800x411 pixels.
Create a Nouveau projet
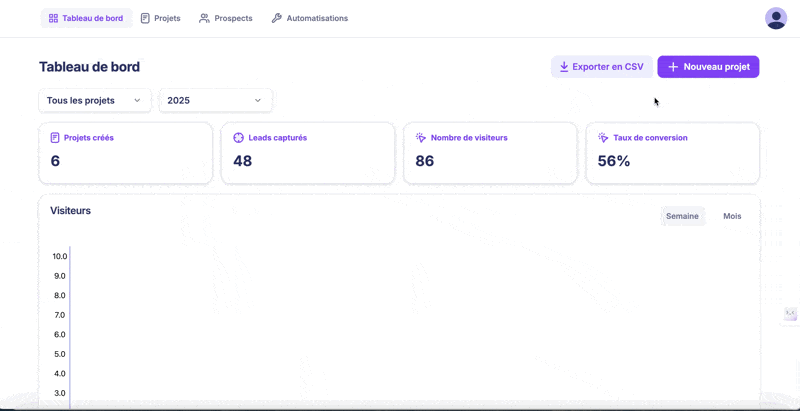[708, 67]
